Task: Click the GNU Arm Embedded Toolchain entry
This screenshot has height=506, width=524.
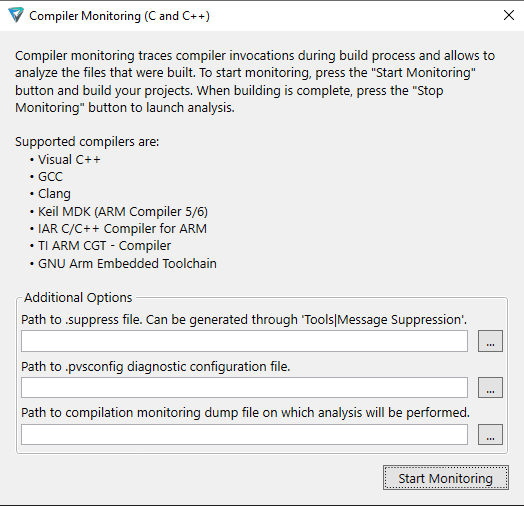Action: (x=127, y=263)
